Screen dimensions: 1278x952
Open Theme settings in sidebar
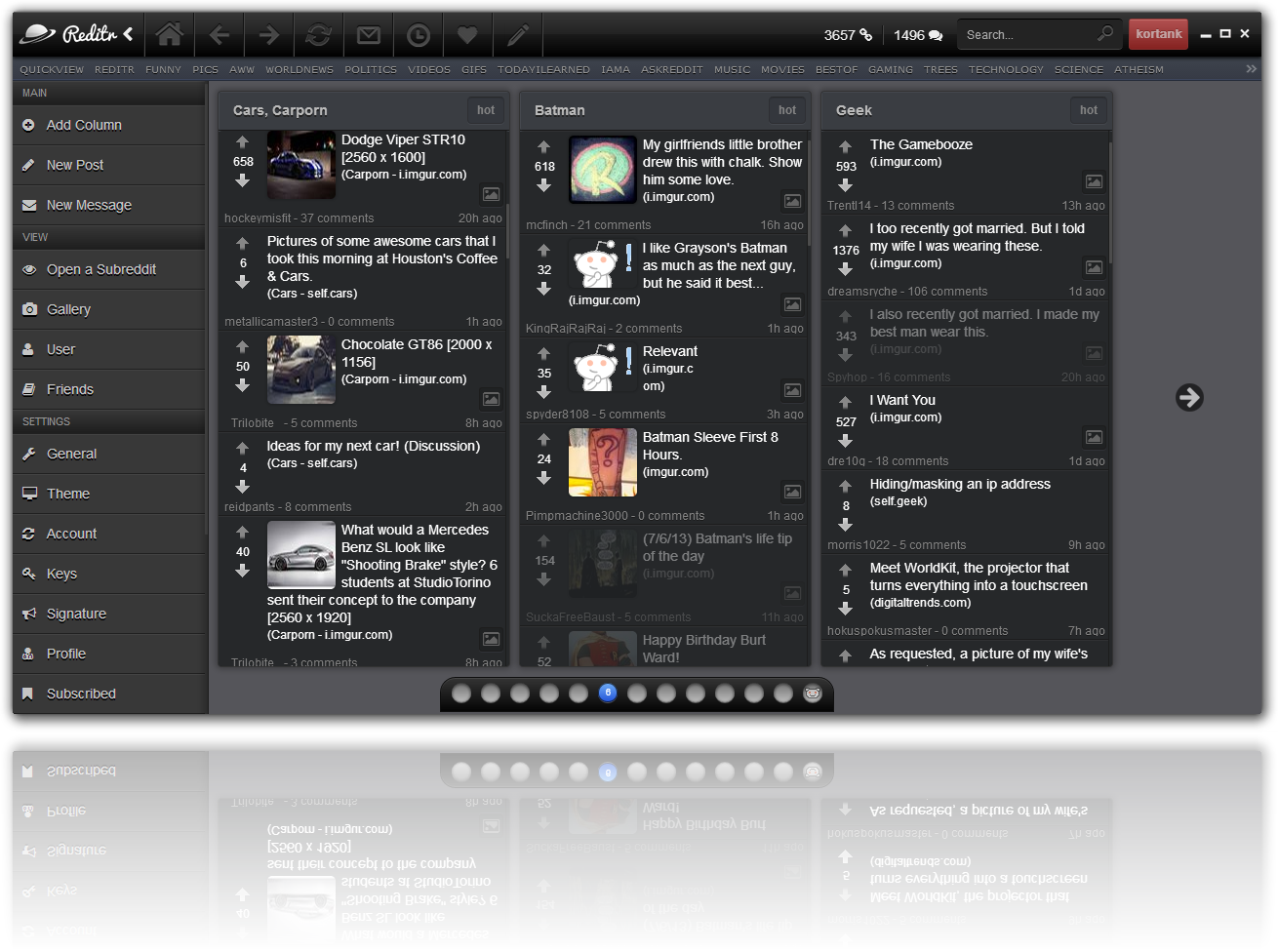point(68,494)
